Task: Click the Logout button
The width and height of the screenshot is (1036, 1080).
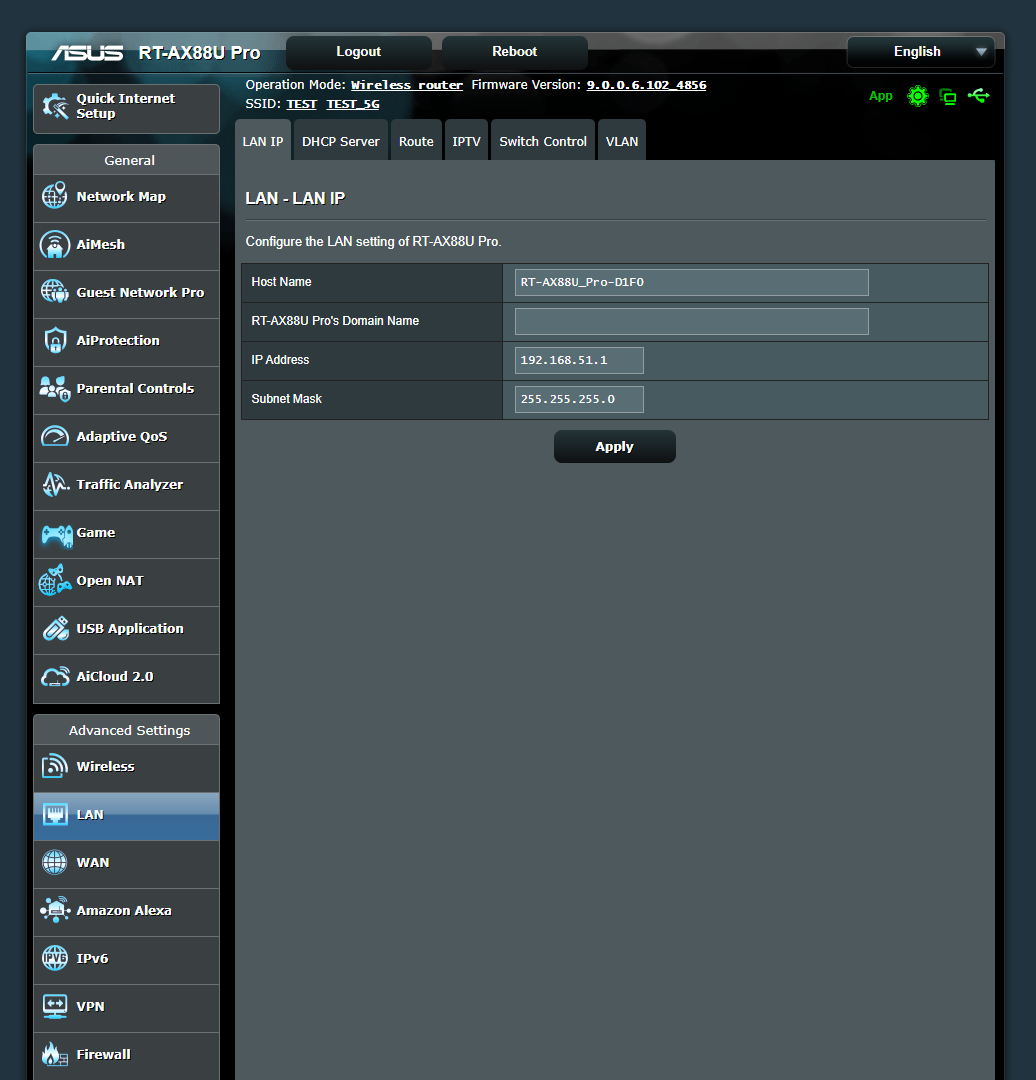Action: pyautogui.click(x=359, y=52)
